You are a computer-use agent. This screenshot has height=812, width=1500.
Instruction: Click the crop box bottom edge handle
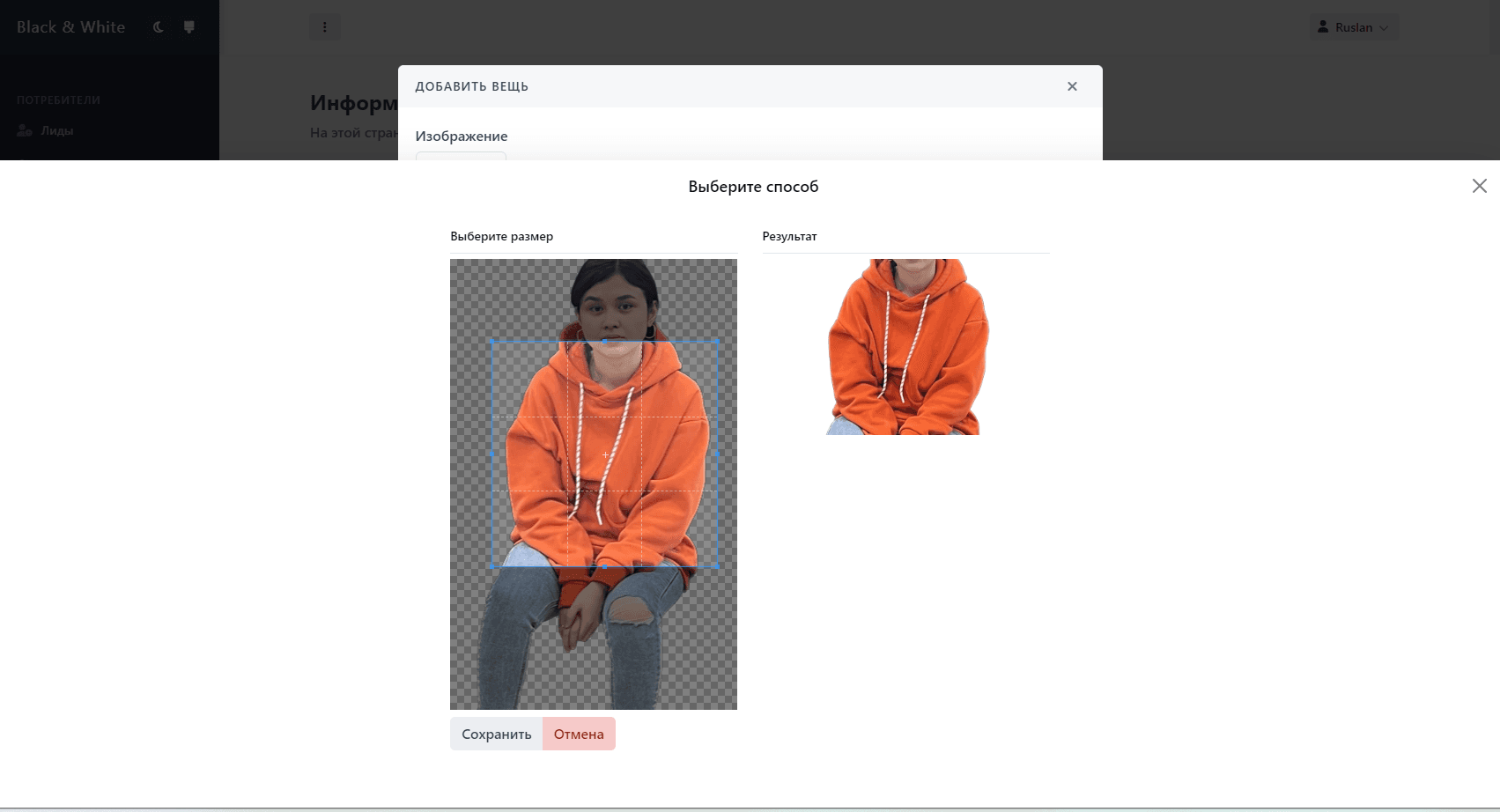tap(605, 566)
